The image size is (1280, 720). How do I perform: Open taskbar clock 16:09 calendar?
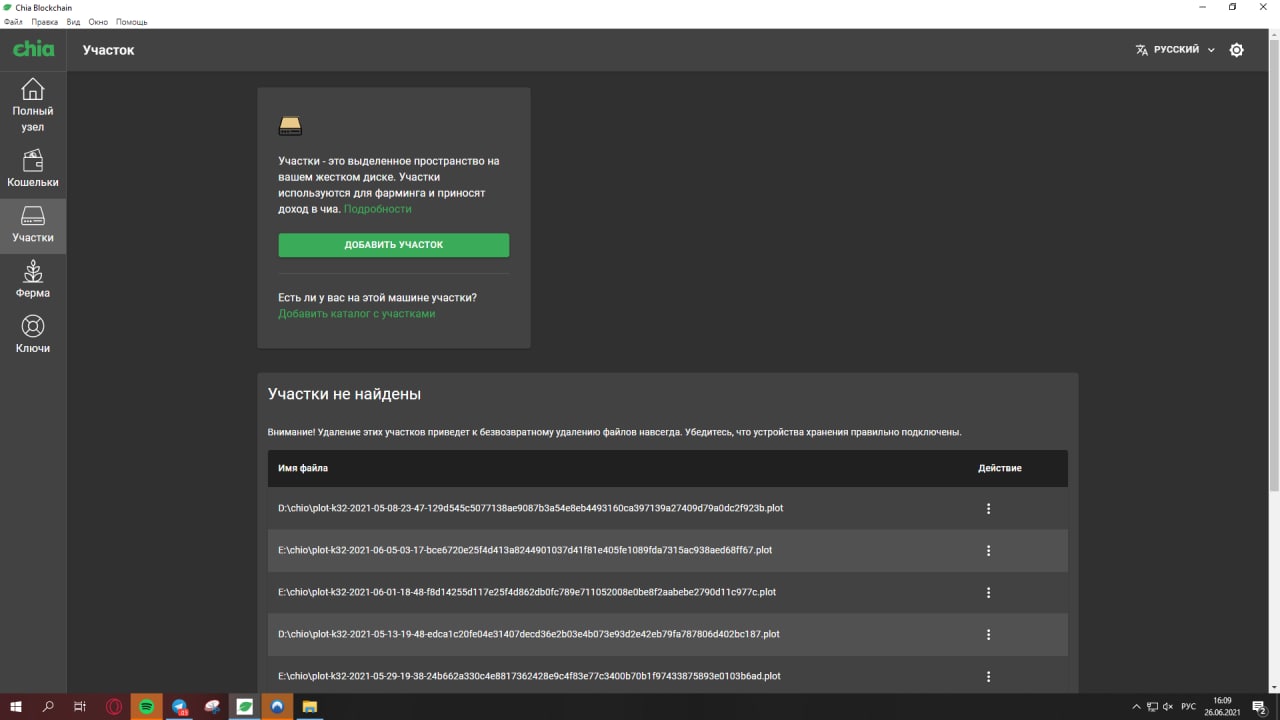tap(1222, 707)
